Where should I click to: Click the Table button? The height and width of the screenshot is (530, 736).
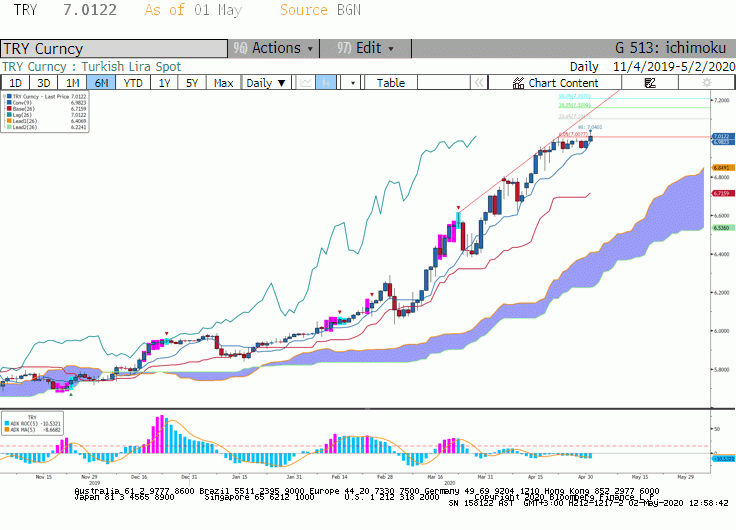pyautogui.click(x=391, y=83)
